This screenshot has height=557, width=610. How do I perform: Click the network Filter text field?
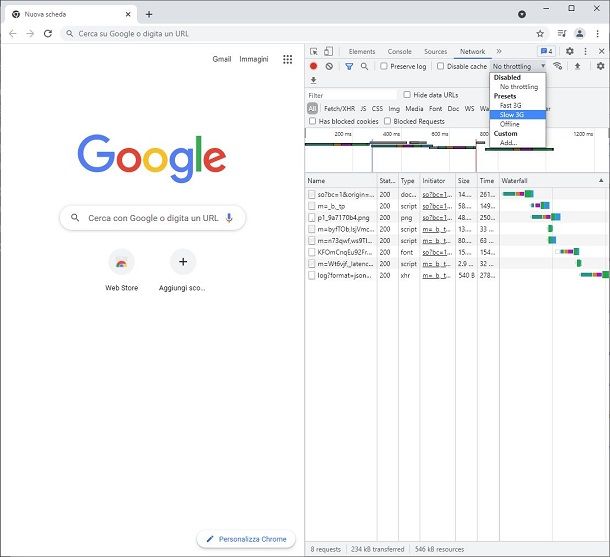pyautogui.click(x=351, y=95)
